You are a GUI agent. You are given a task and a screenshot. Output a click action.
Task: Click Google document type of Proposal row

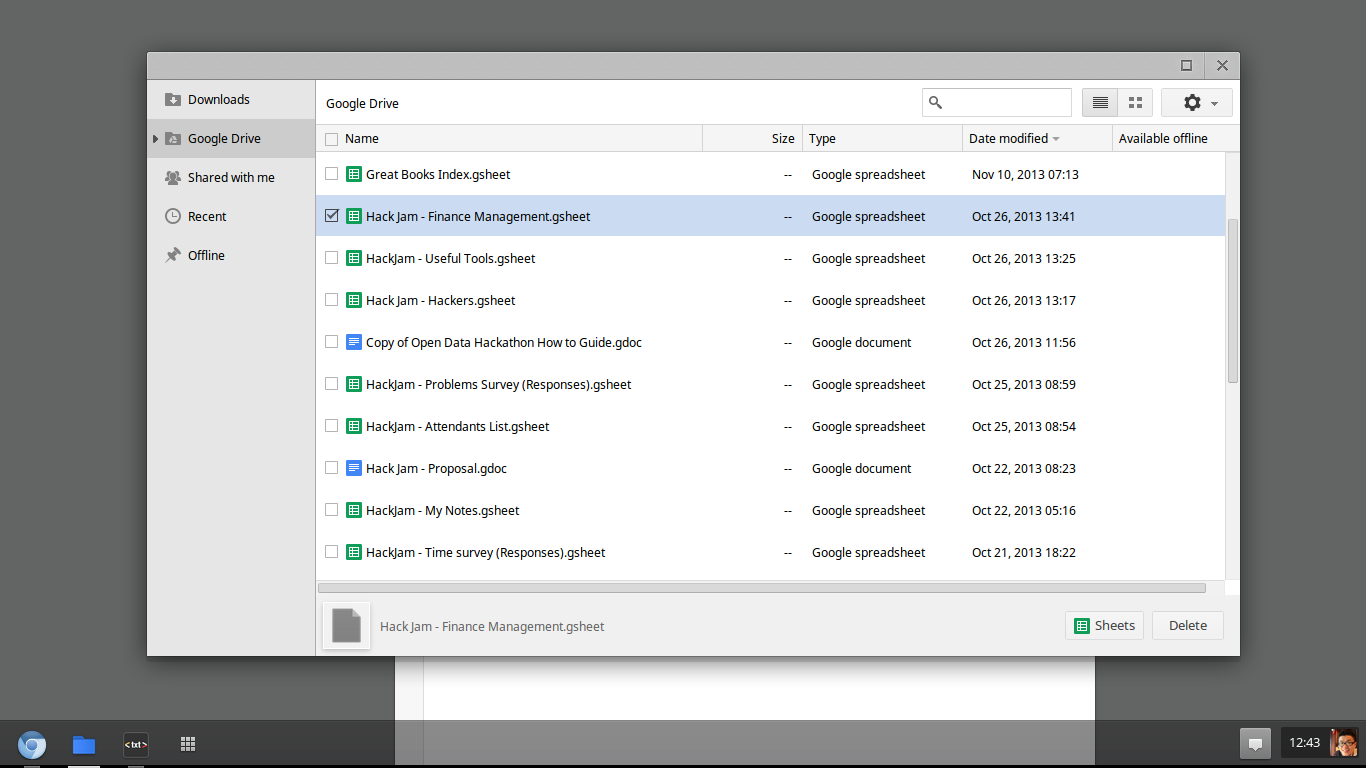pyautogui.click(x=862, y=468)
